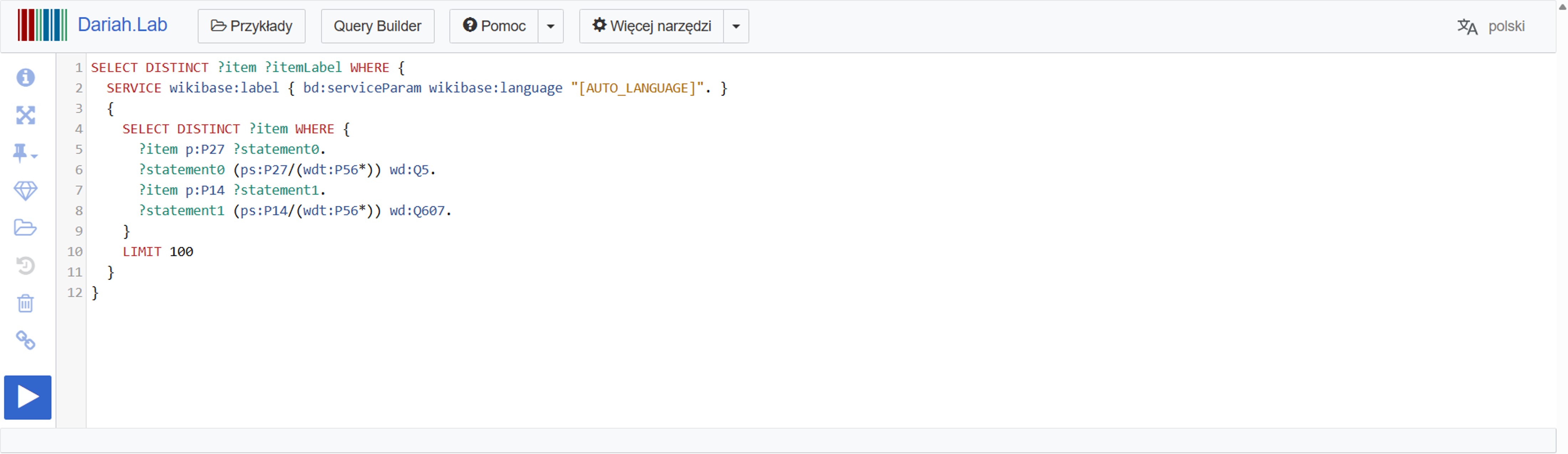Change language via polski selector
The height and width of the screenshot is (454, 1568).
tap(1491, 26)
